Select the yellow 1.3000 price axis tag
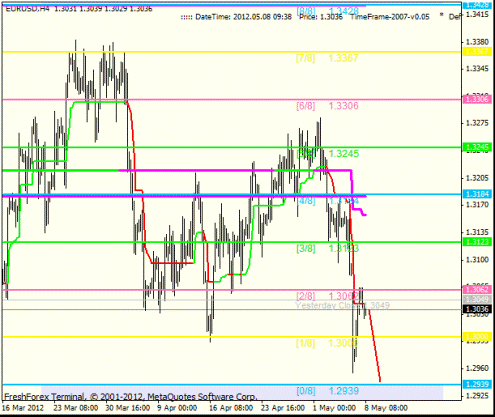 (x=477, y=336)
